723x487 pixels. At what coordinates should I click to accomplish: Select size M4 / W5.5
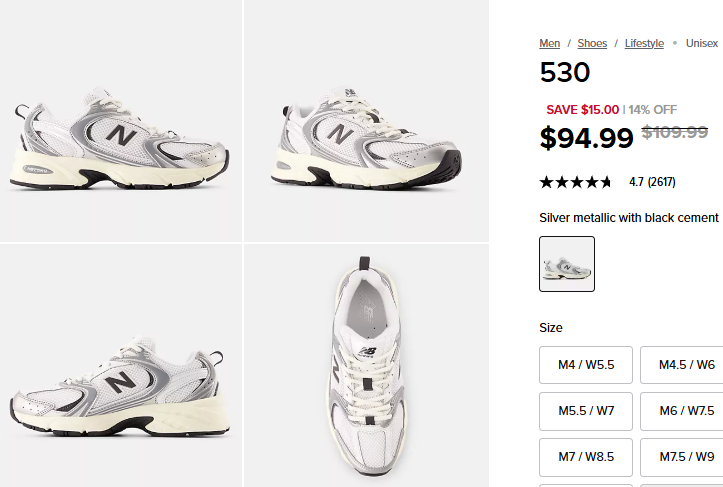[x=586, y=365]
